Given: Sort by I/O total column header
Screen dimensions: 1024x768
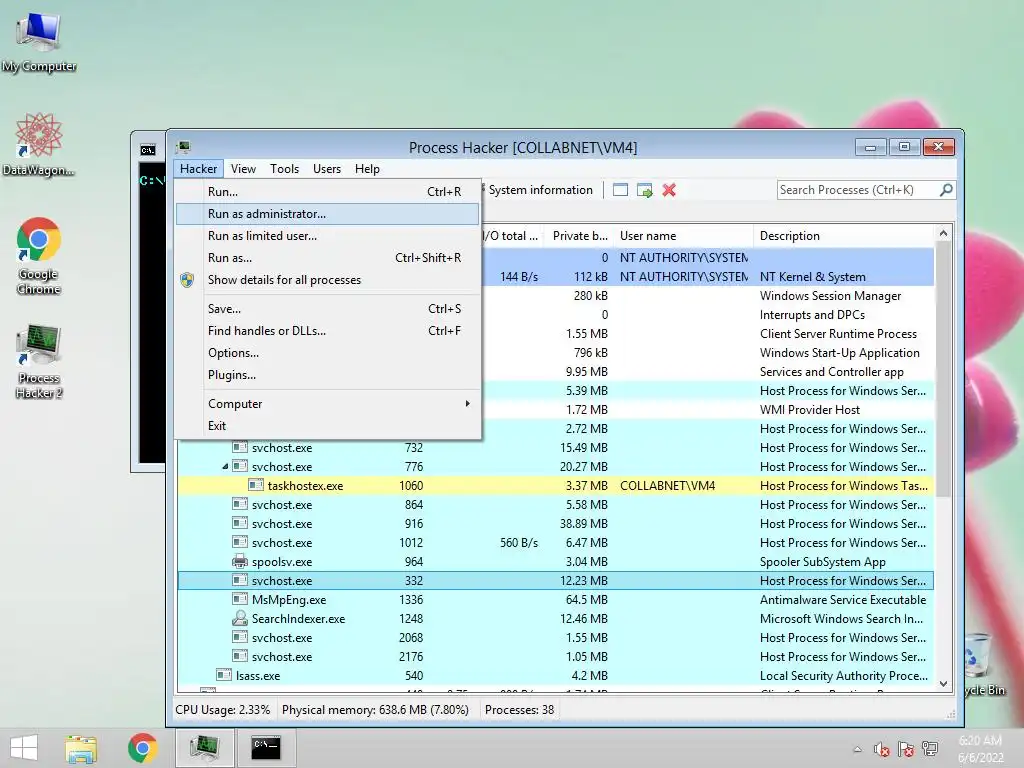Looking at the screenshot, I should (513, 236).
